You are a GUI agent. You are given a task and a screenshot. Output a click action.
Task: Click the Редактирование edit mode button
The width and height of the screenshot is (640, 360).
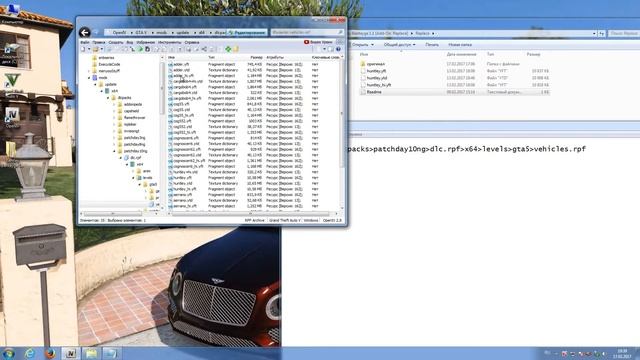247,32
